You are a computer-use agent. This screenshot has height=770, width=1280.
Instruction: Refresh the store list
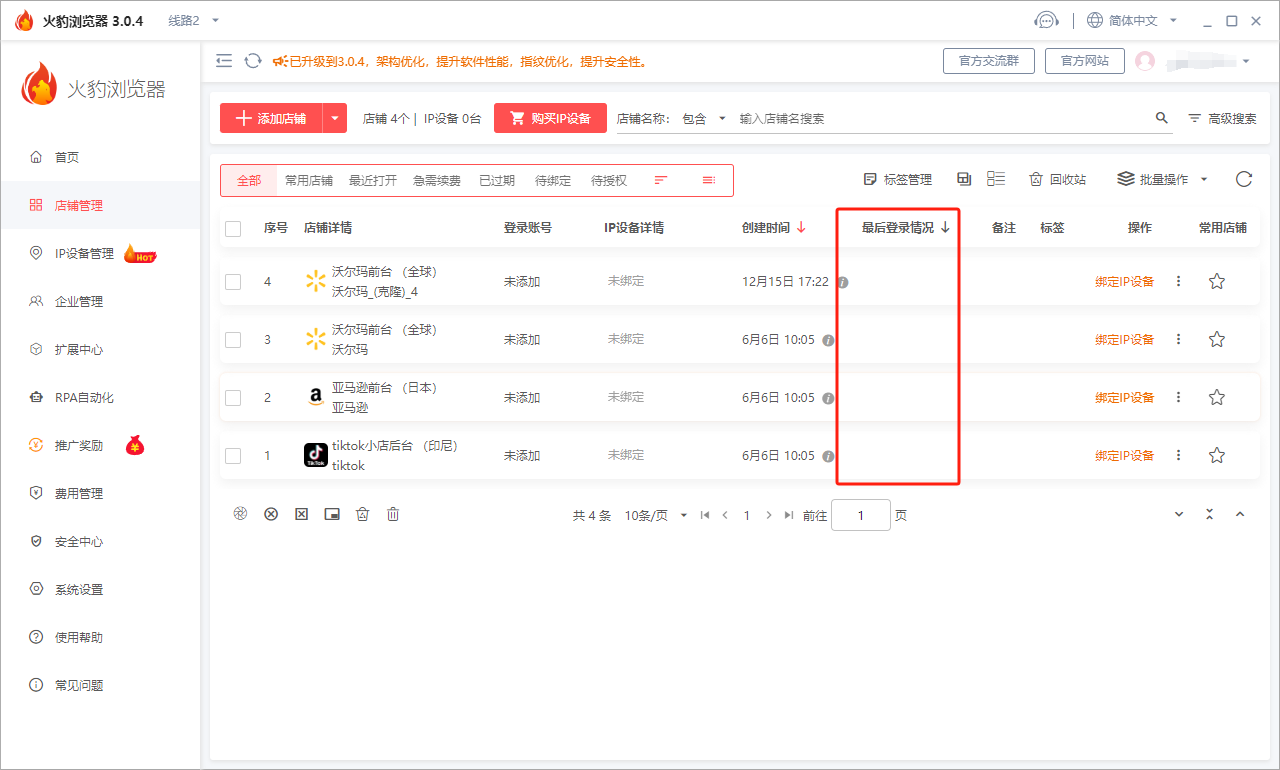(1243, 179)
